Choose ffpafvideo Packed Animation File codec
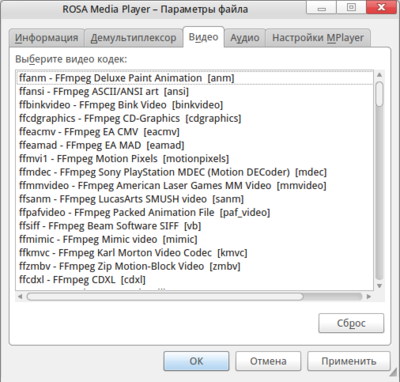 (x=195, y=212)
